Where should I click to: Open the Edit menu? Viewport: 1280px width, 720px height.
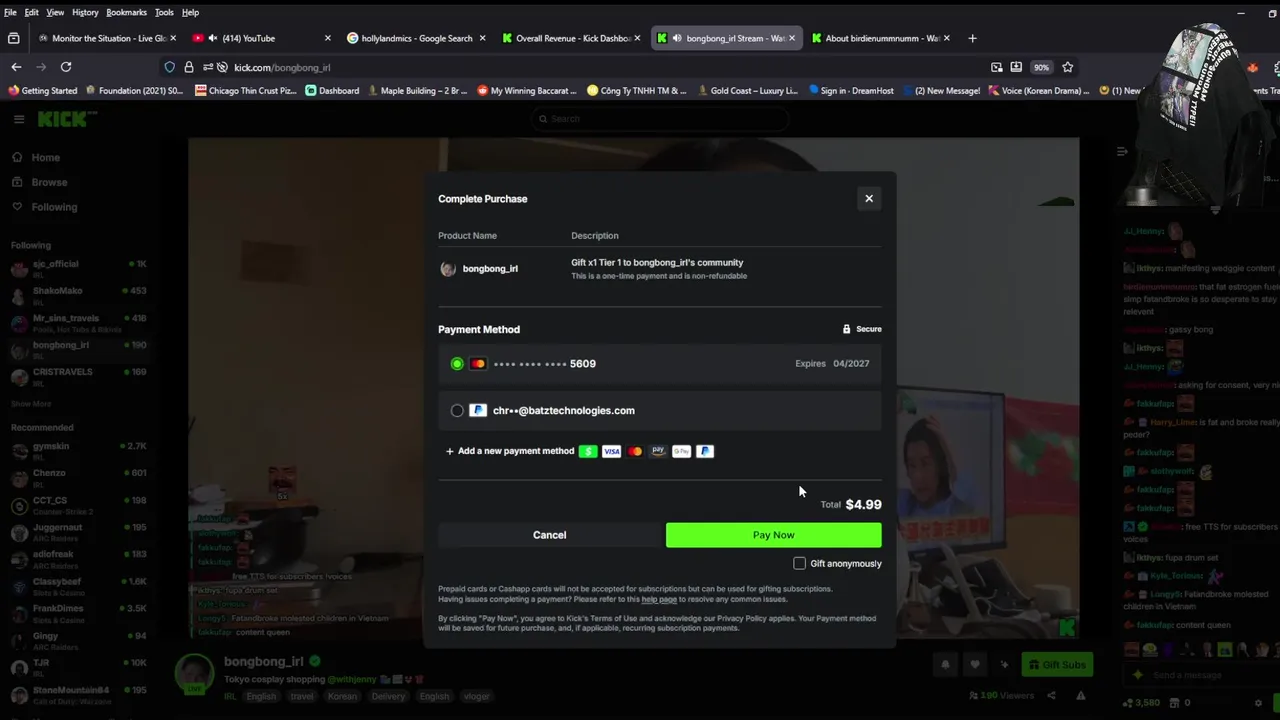32,12
